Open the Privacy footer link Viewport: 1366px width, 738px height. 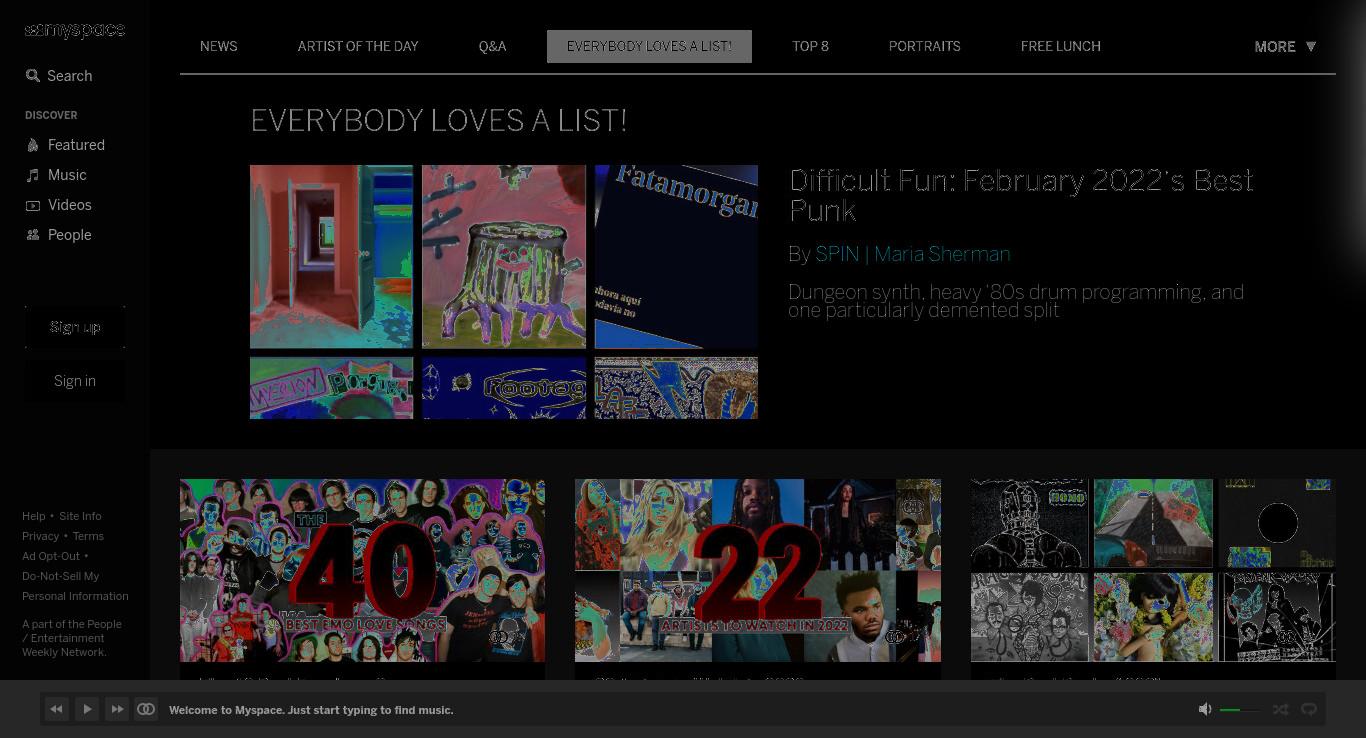tap(41, 536)
